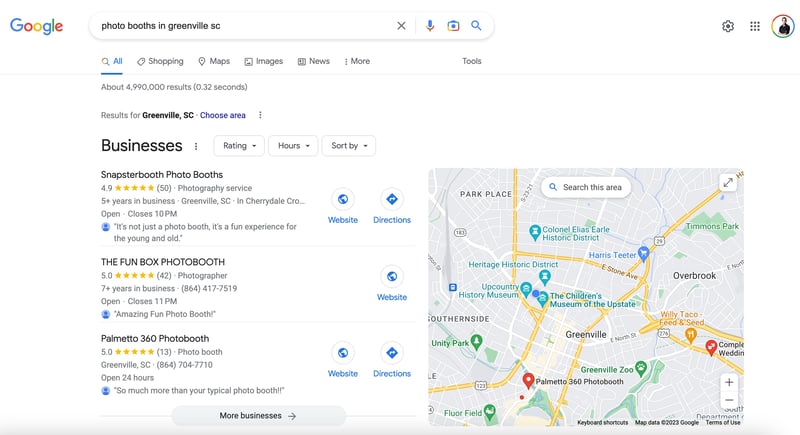The height and width of the screenshot is (435, 800).
Task: Start voice search with microphone icon
Action: [x=430, y=25]
